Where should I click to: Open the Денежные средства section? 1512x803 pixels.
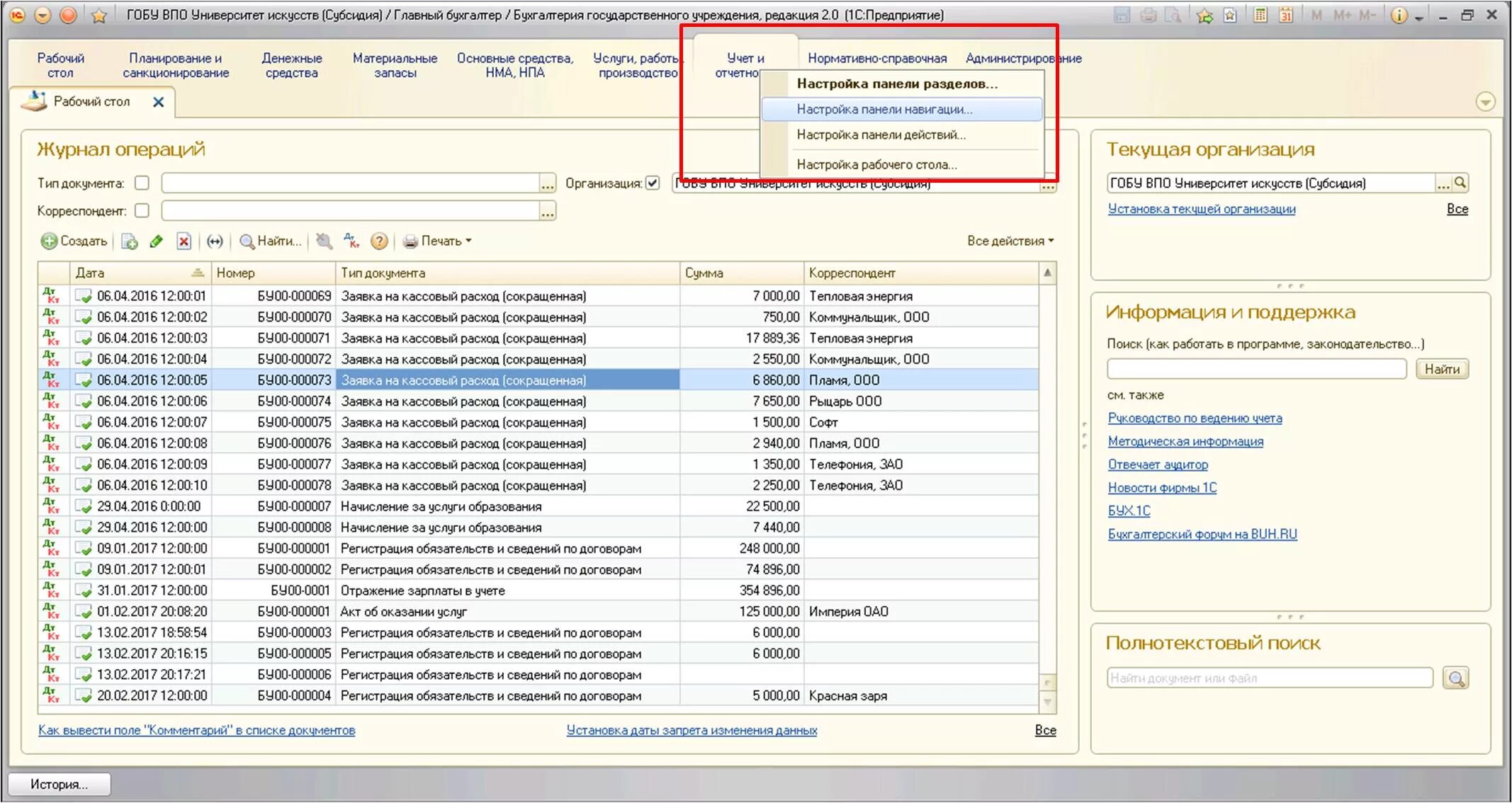[291, 65]
